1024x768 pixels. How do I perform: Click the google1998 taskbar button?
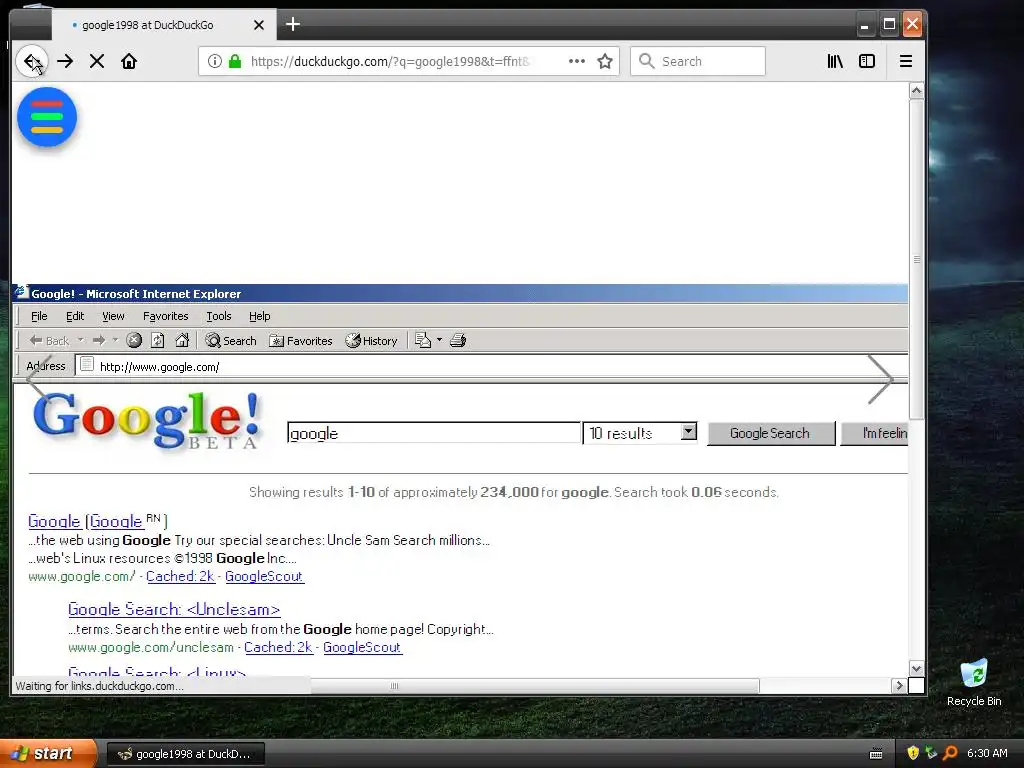185,754
